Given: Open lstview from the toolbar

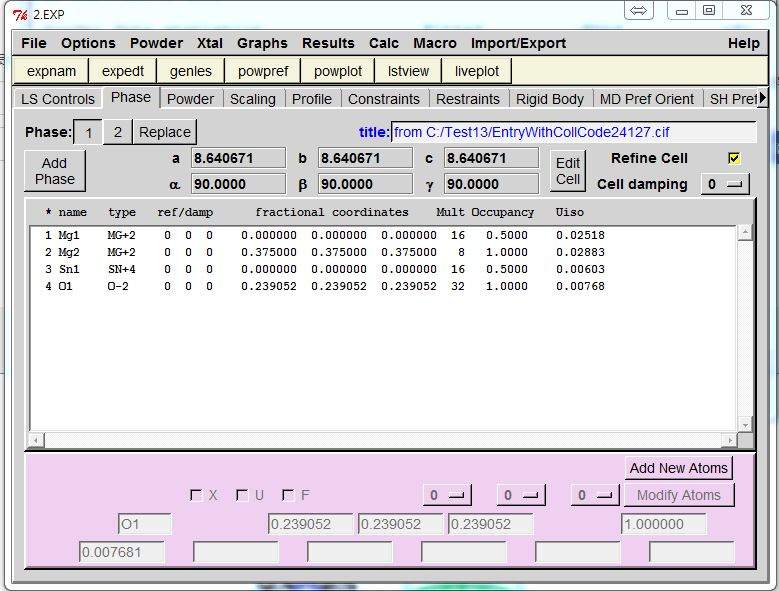Looking at the screenshot, I should [x=408, y=71].
